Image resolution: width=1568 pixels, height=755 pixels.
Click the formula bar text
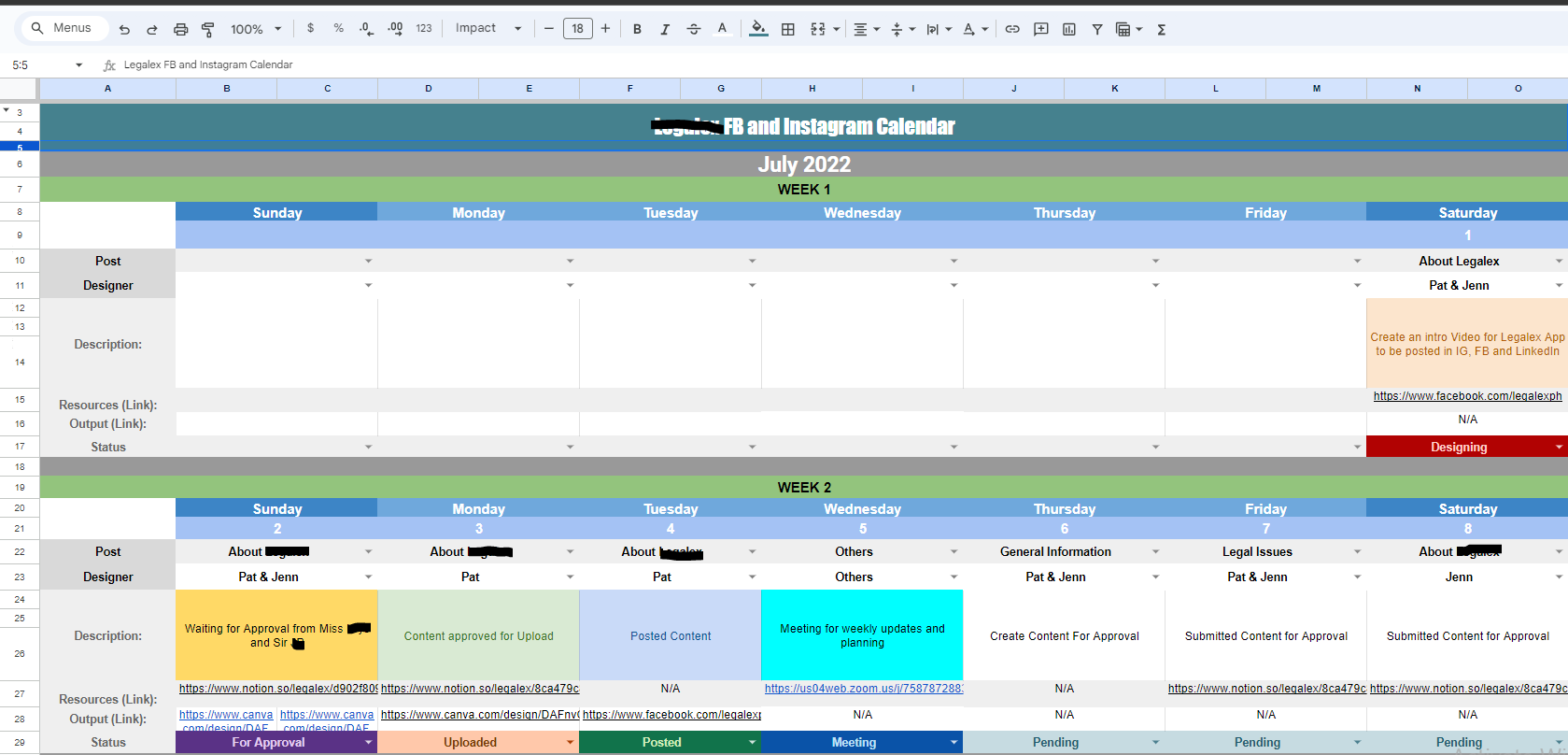[208, 64]
